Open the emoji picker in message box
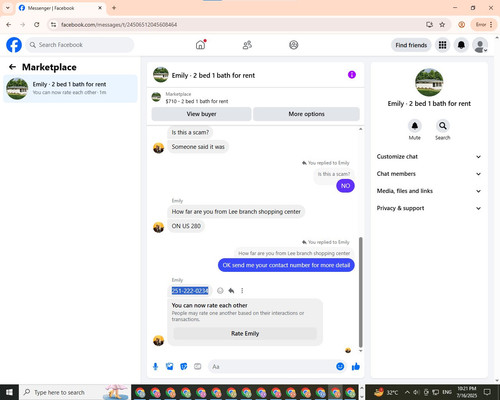 [x=340, y=367]
